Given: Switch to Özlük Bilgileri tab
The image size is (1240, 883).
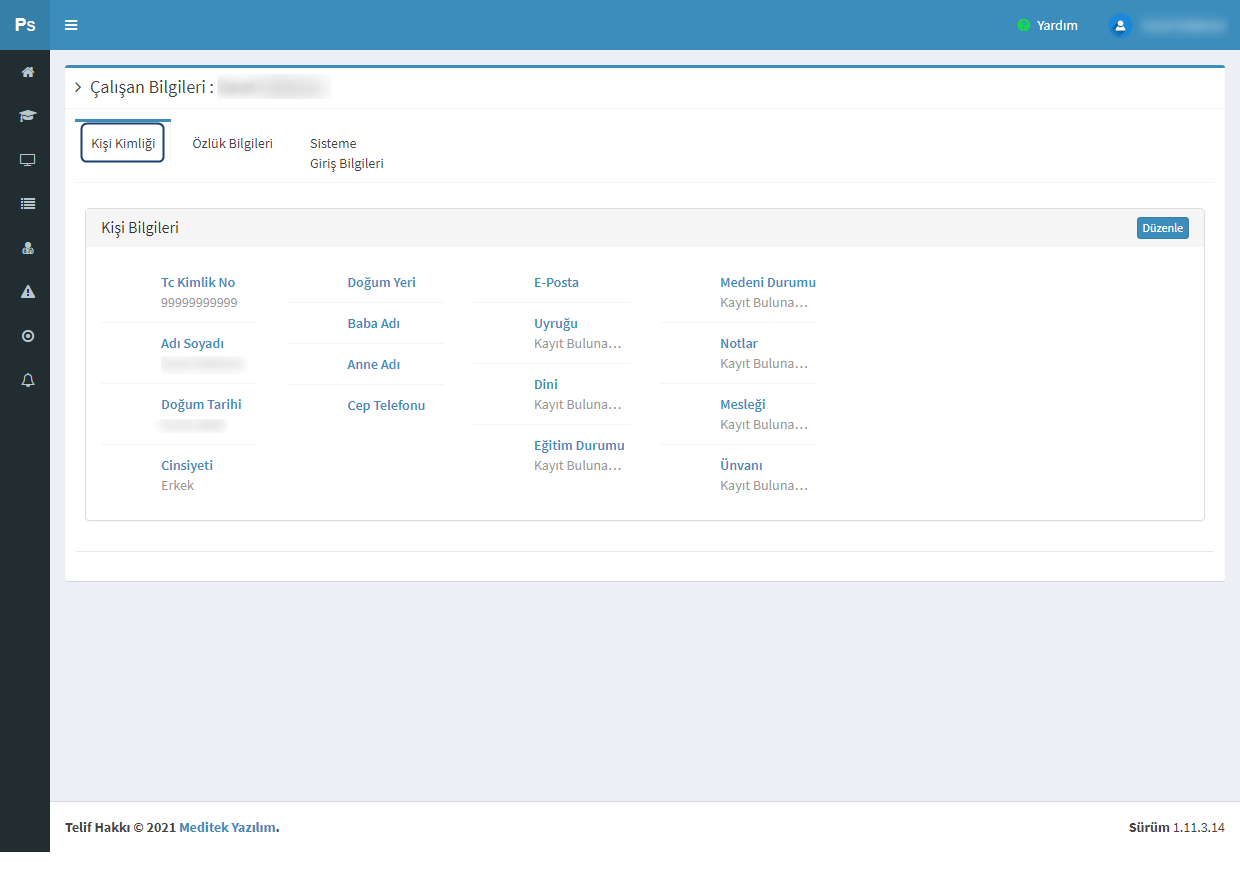Looking at the screenshot, I should click(x=232, y=143).
